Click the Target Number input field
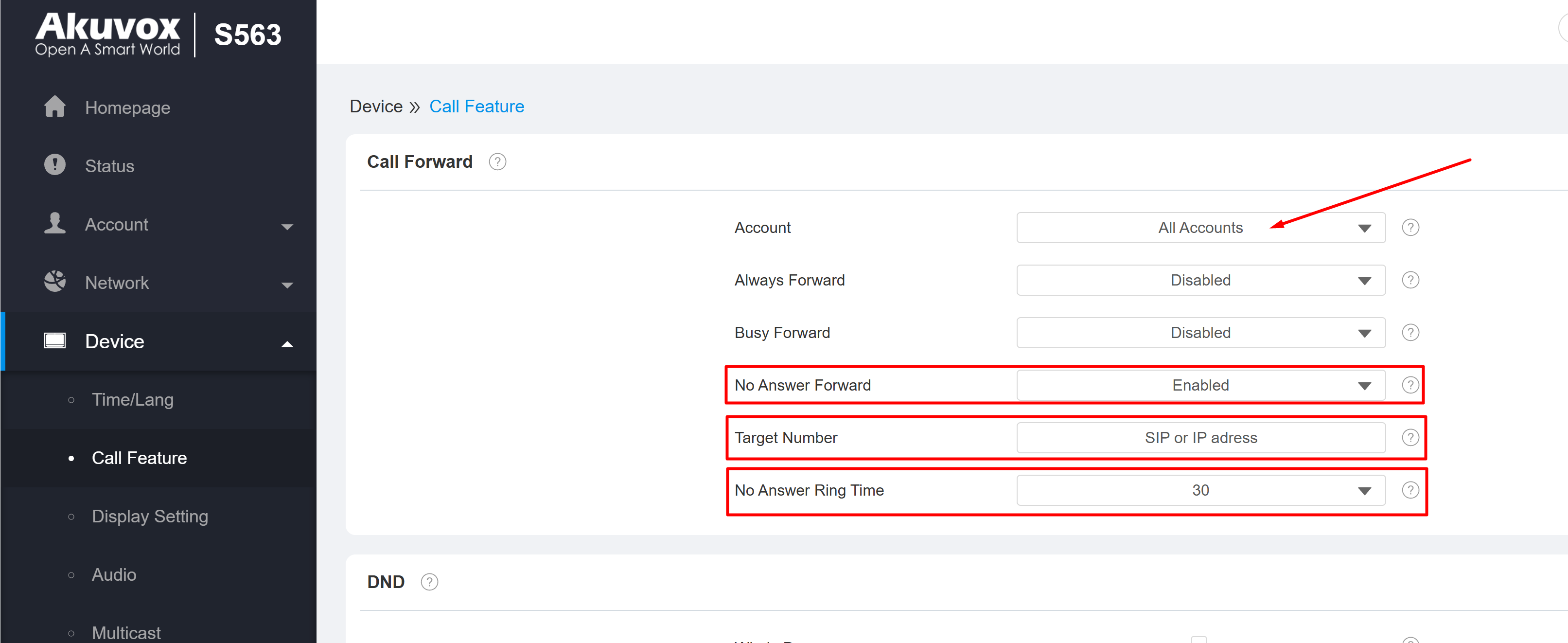Viewport: 1568px width, 643px height. click(x=1200, y=438)
